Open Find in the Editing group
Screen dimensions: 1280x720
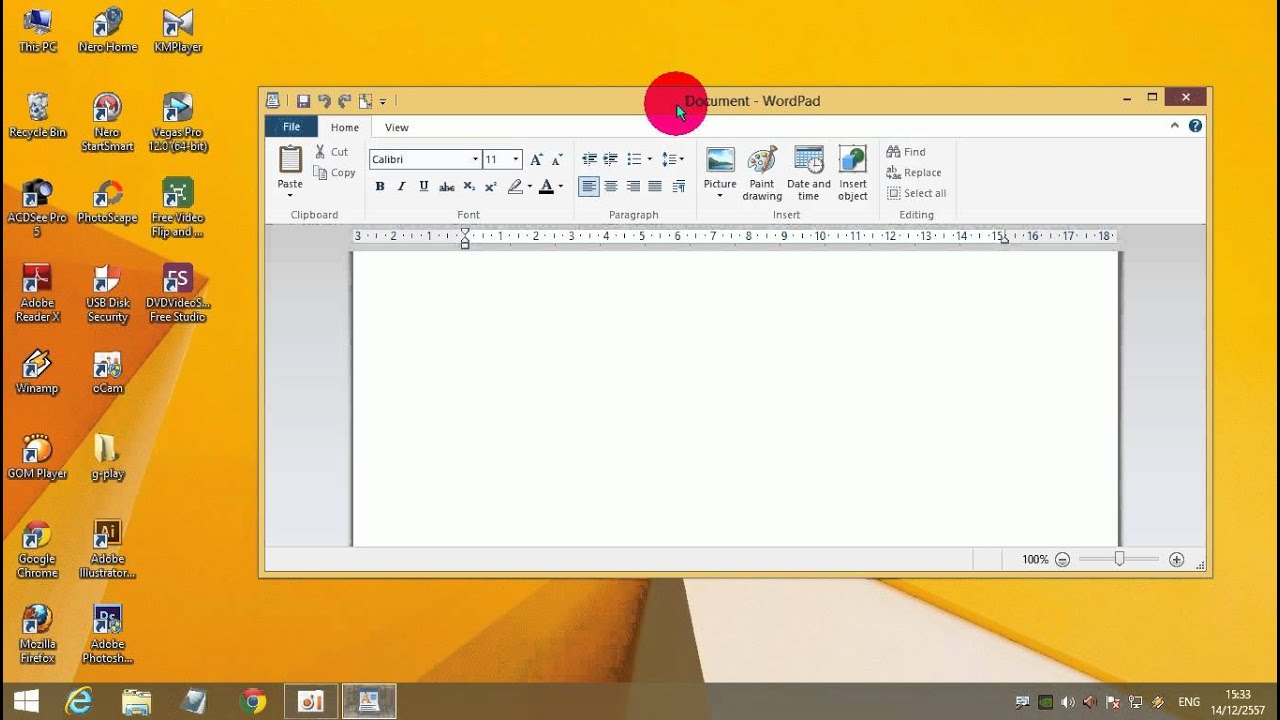point(906,152)
